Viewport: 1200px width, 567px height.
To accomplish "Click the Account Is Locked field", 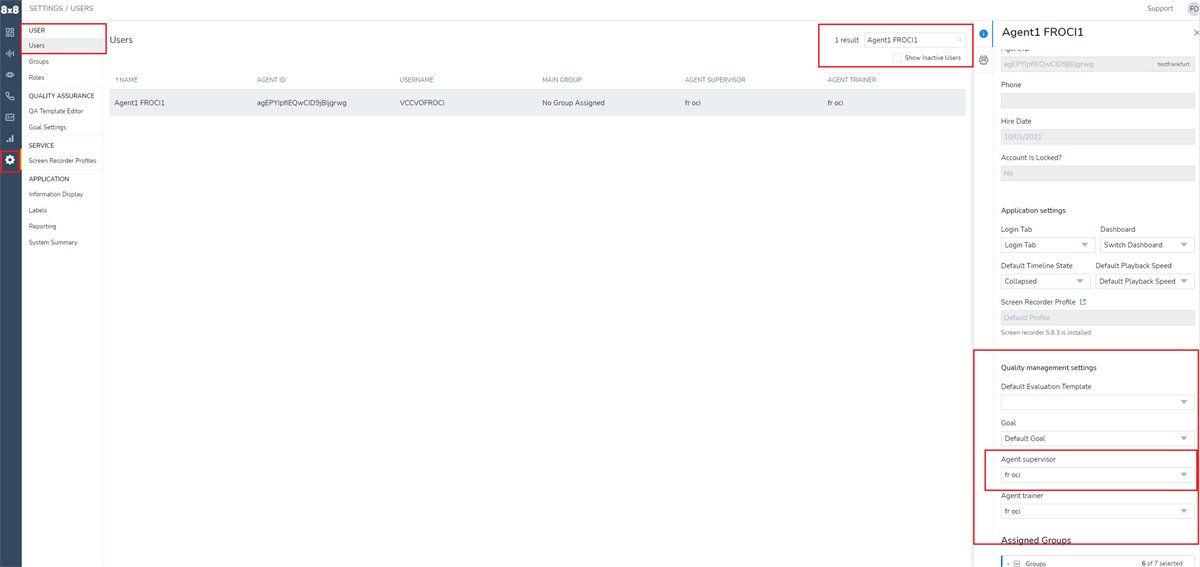I will point(1098,173).
